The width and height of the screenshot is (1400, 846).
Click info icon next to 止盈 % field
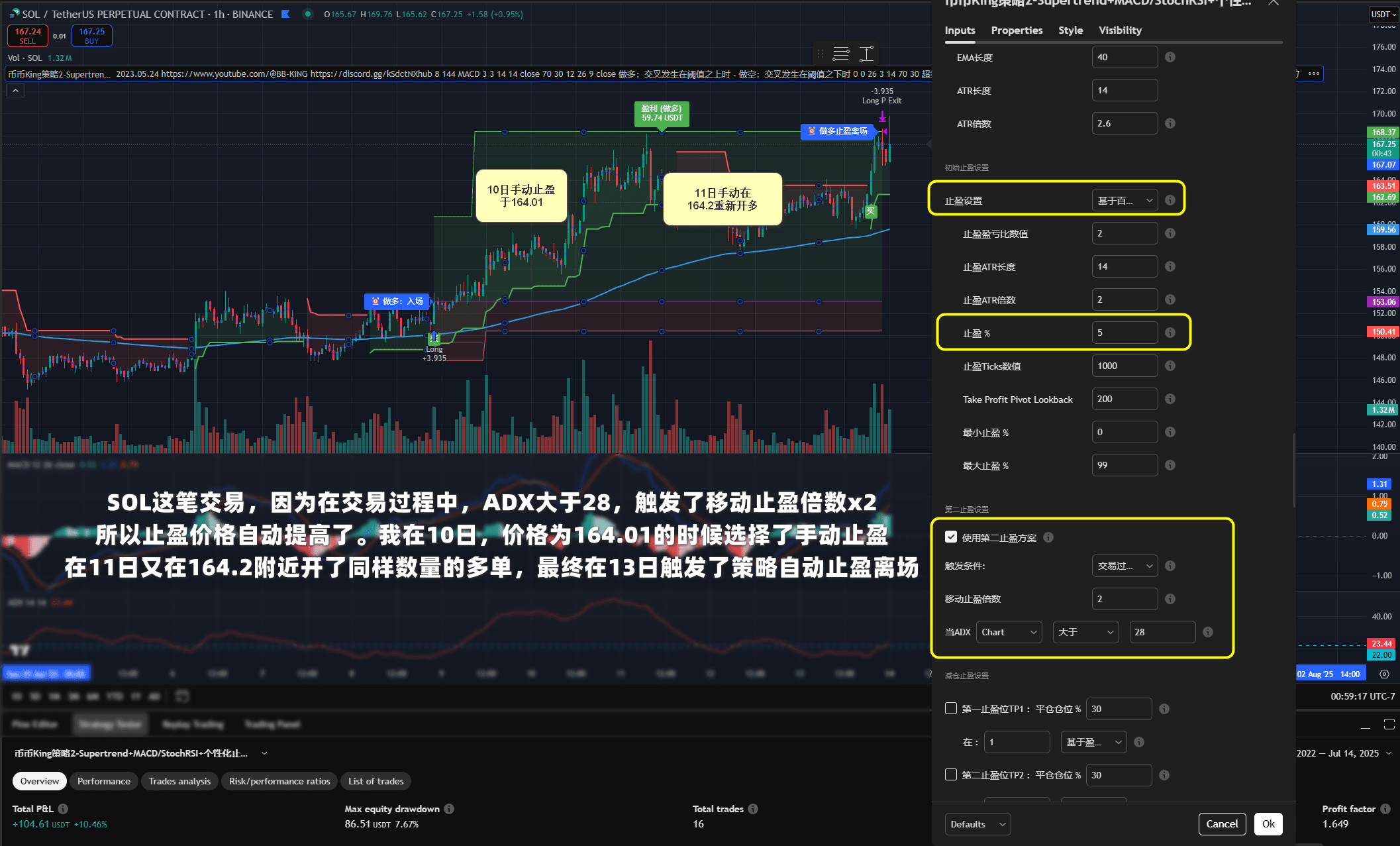coord(1170,333)
